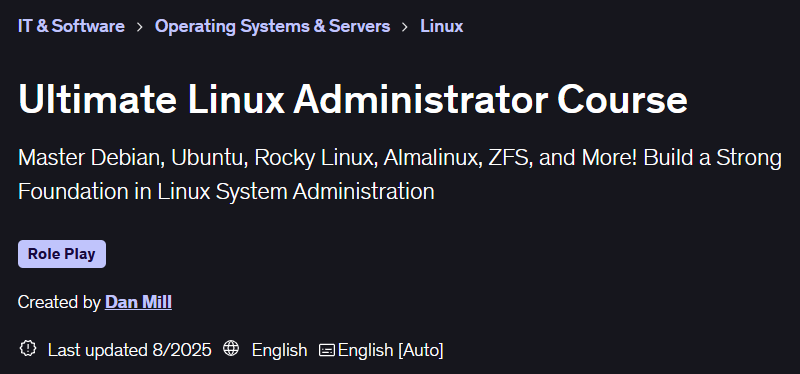Click the closed captions icon
The image size is (800, 374).
pos(327,351)
